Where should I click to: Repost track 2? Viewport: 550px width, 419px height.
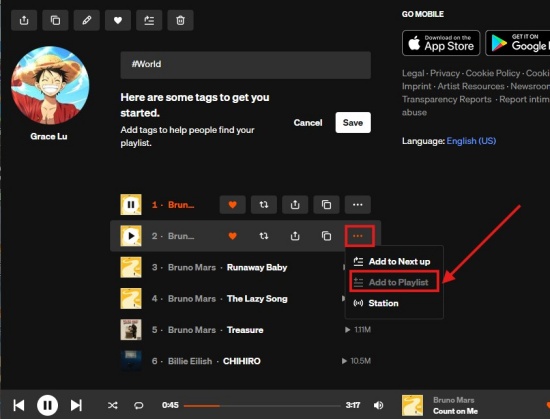pos(264,236)
